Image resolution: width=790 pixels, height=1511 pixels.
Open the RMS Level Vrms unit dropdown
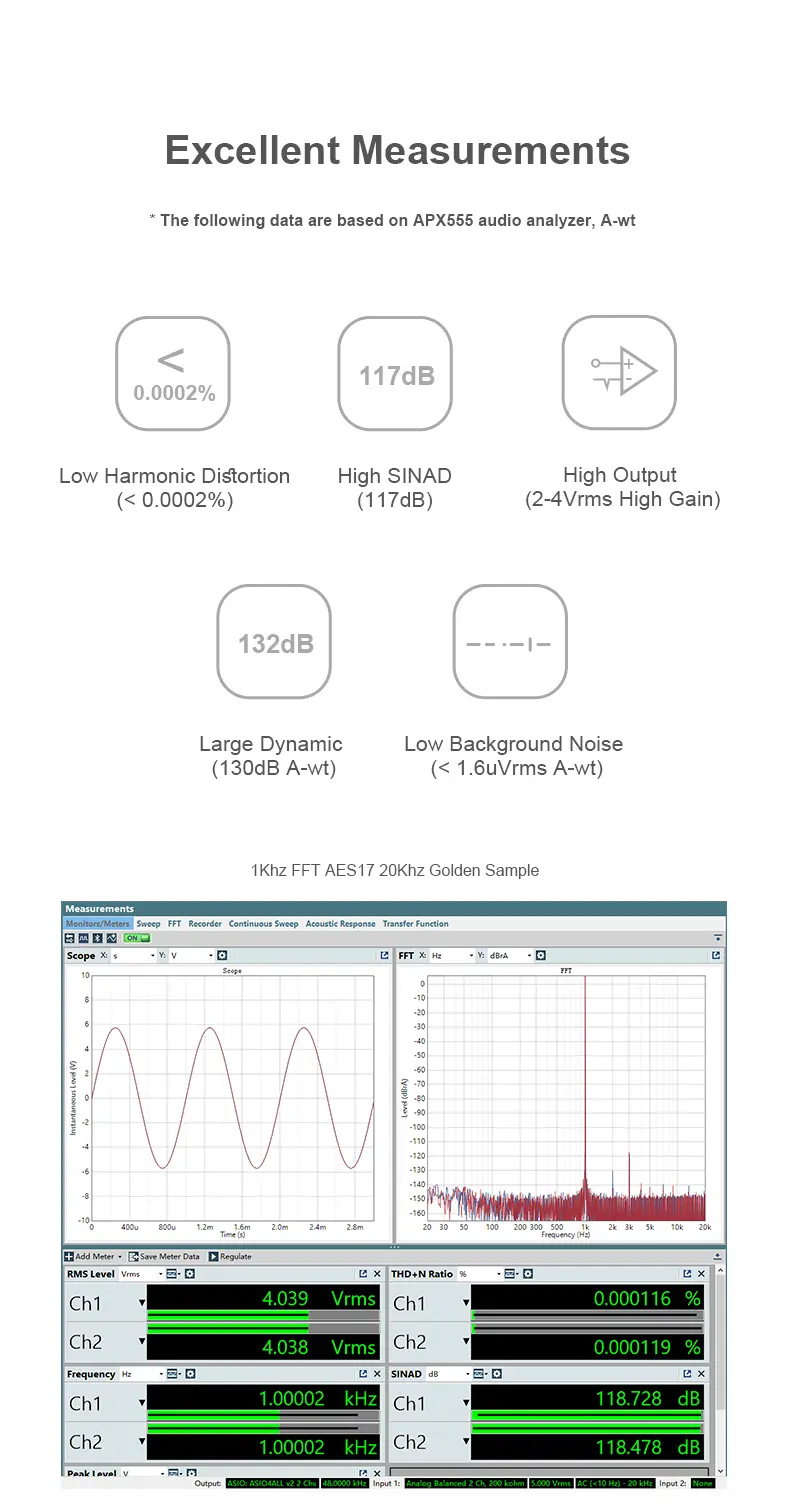(x=141, y=1274)
